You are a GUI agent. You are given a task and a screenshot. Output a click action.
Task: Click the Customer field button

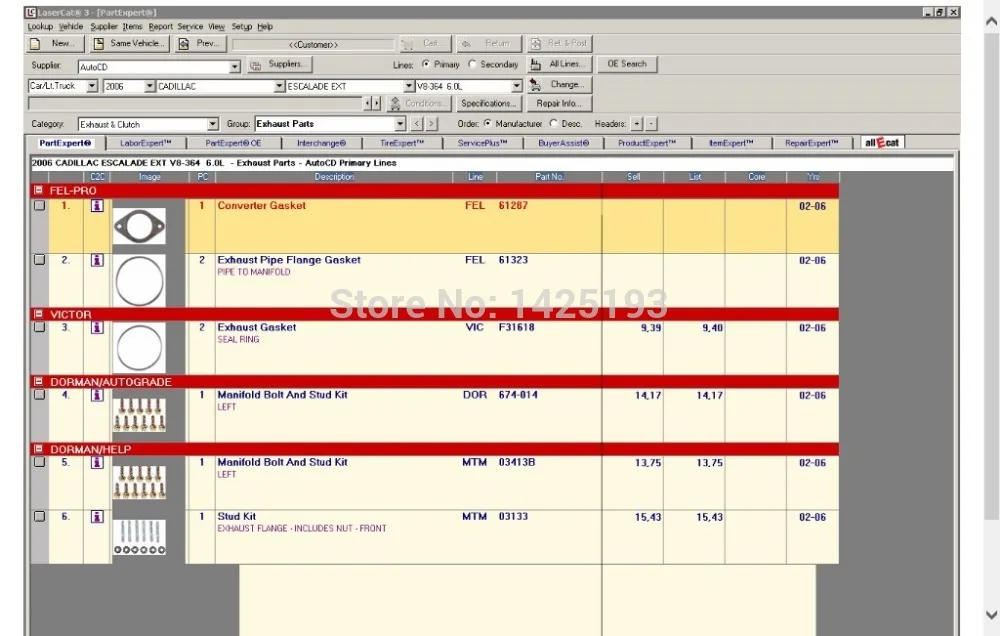(313, 44)
